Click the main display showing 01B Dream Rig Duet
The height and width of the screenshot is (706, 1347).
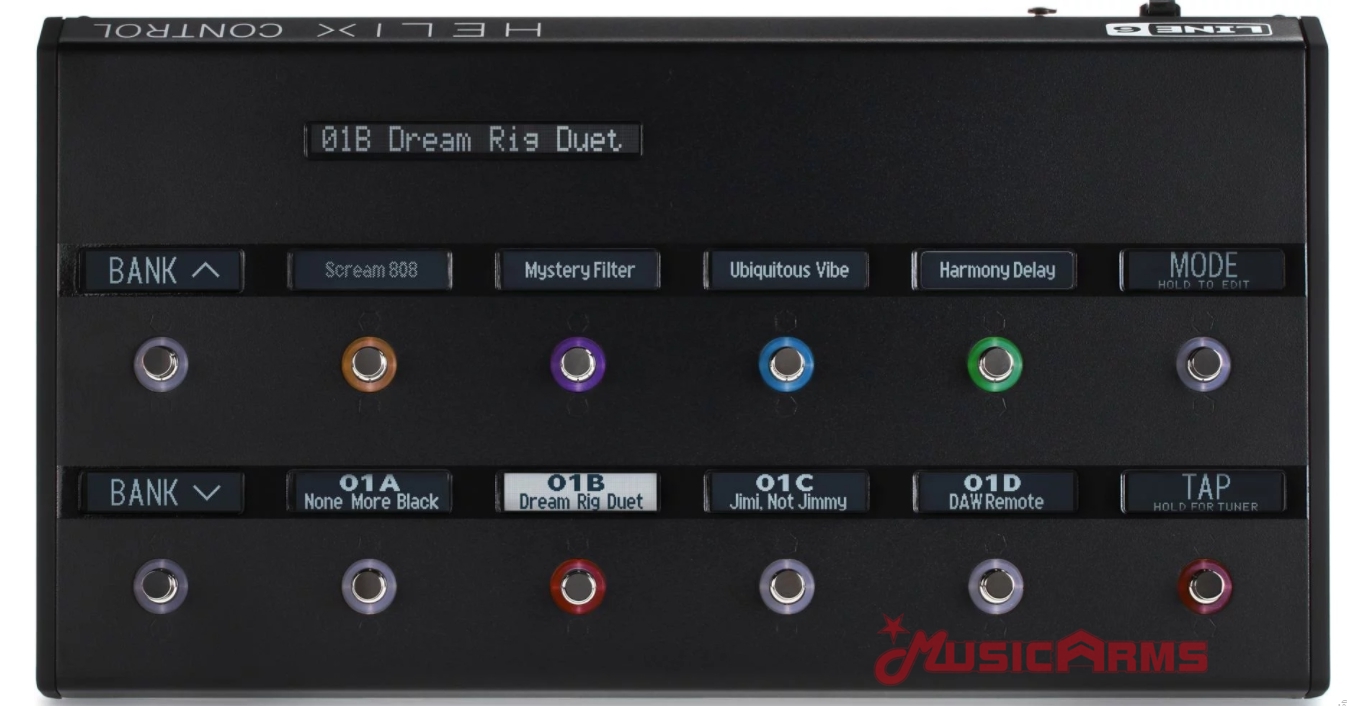tap(472, 141)
